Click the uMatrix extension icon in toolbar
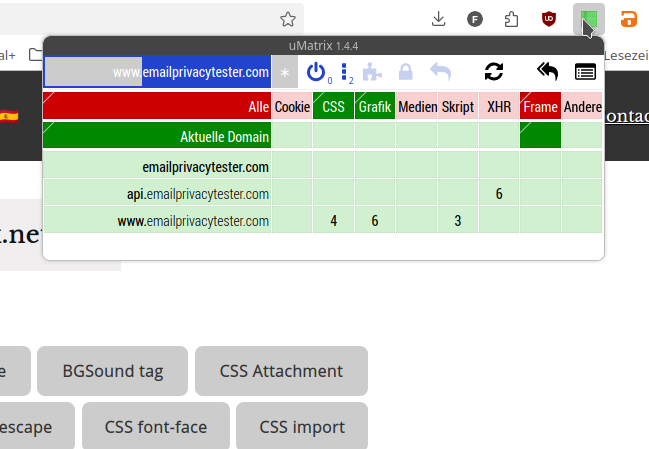 pyautogui.click(x=589, y=19)
